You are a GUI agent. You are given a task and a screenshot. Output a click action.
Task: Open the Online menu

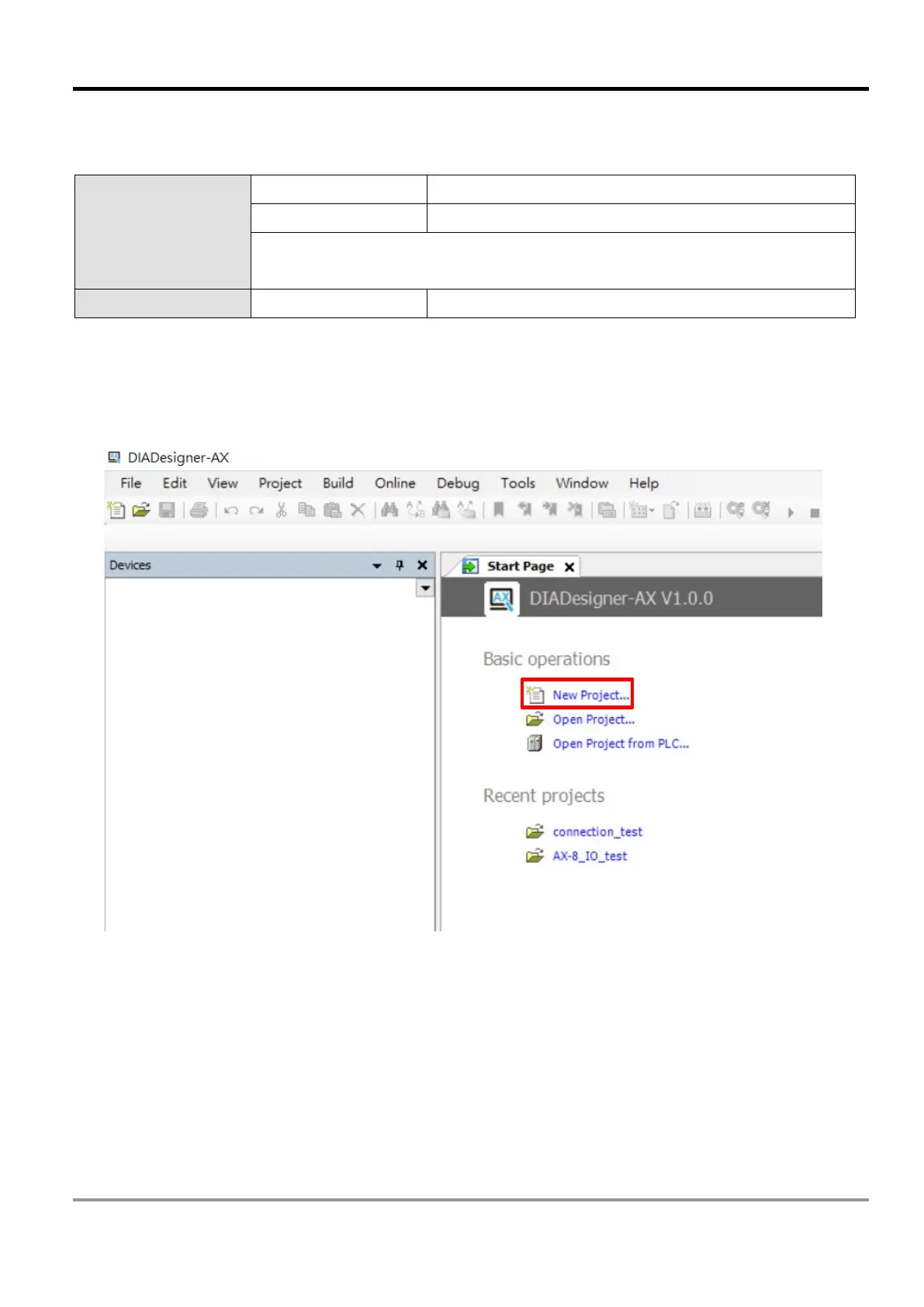[x=395, y=483]
